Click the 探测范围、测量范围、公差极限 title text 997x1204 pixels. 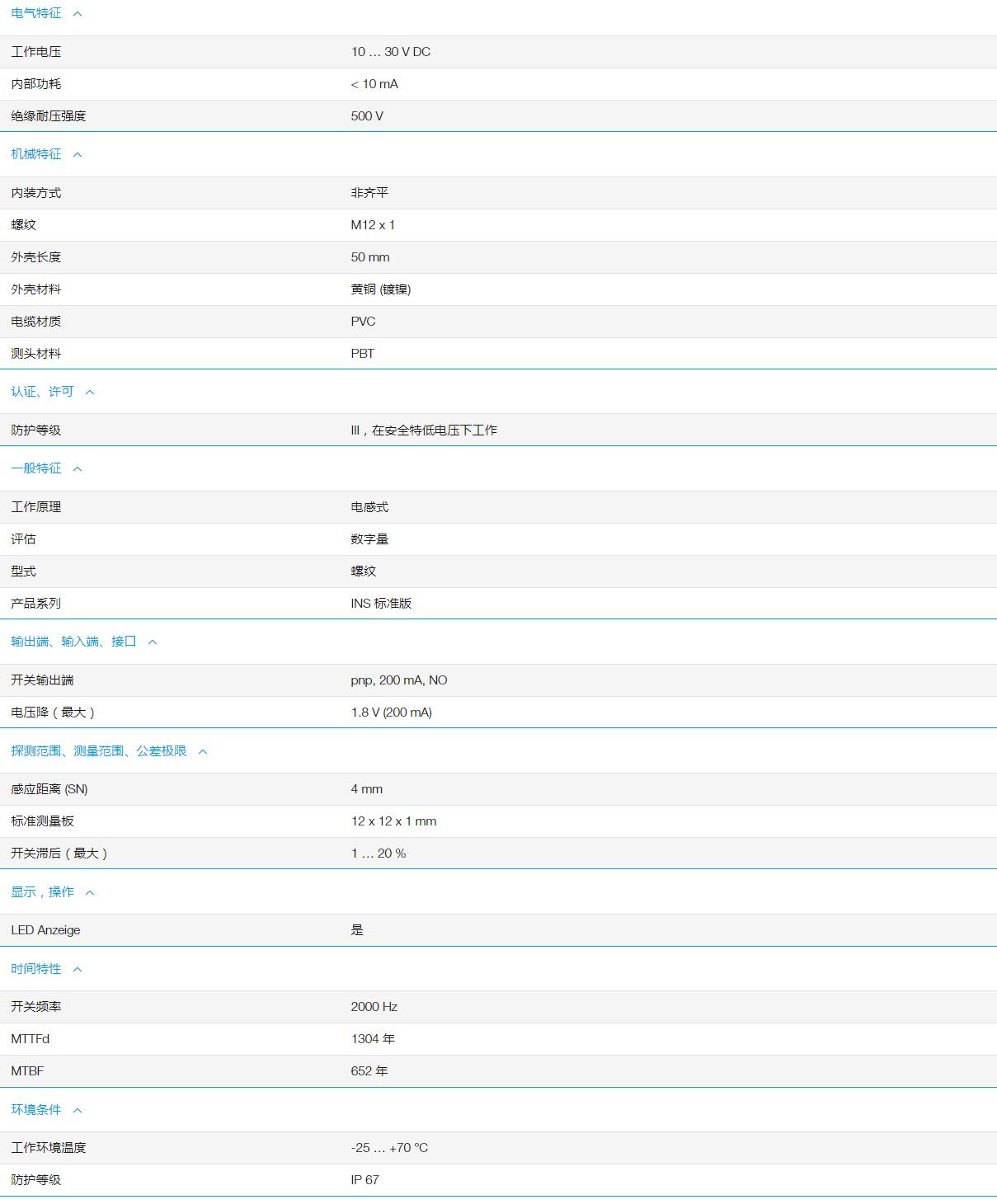pos(99,751)
